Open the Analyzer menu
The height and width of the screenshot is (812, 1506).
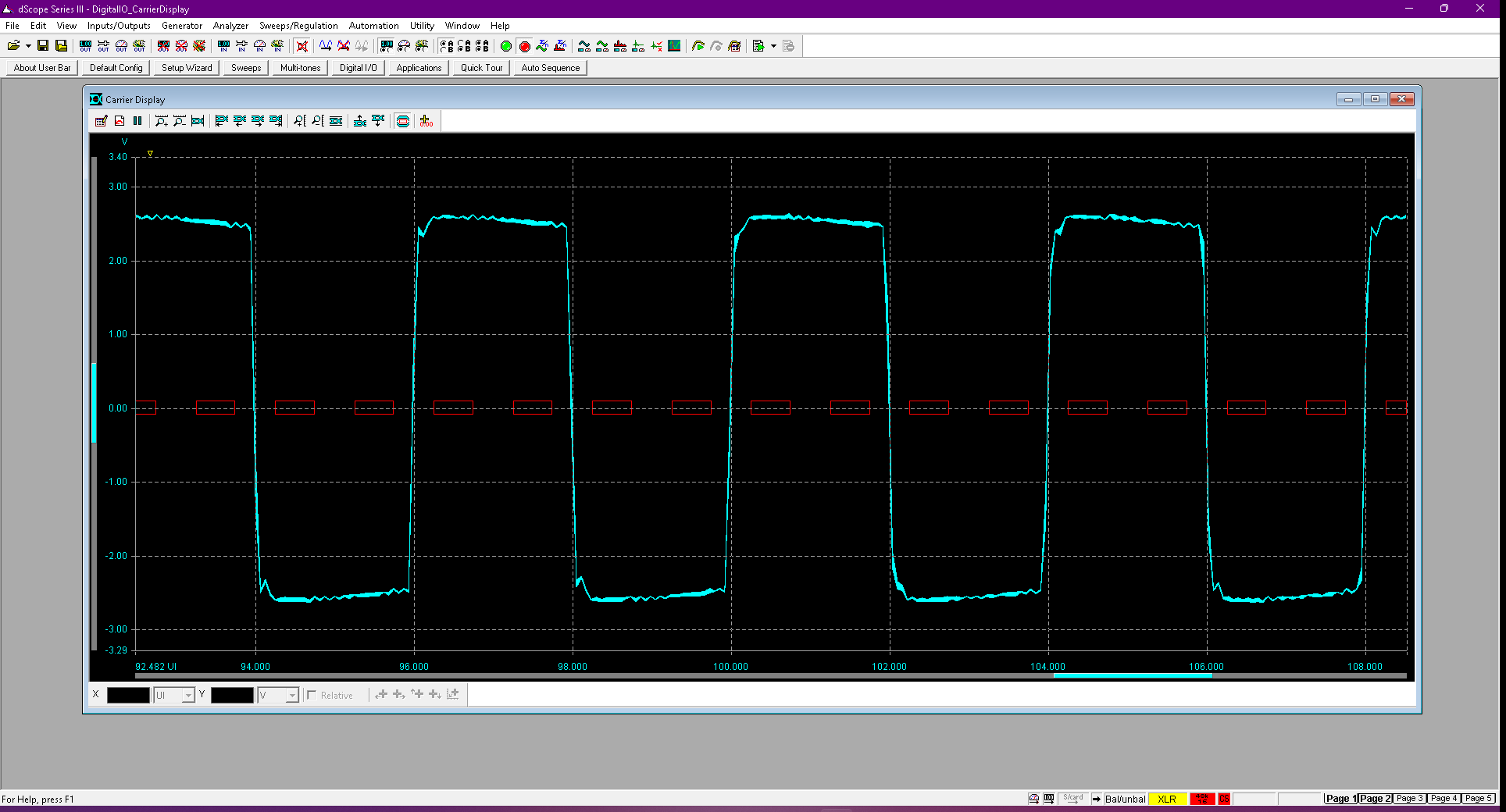point(230,26)
